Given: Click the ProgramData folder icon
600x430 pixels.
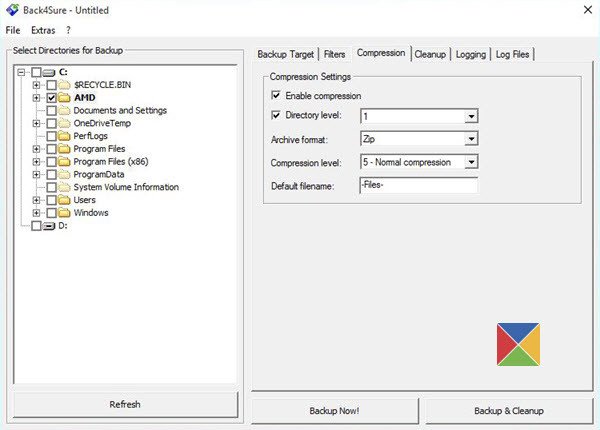Looking at the screenshot, I should pos(64,174).
